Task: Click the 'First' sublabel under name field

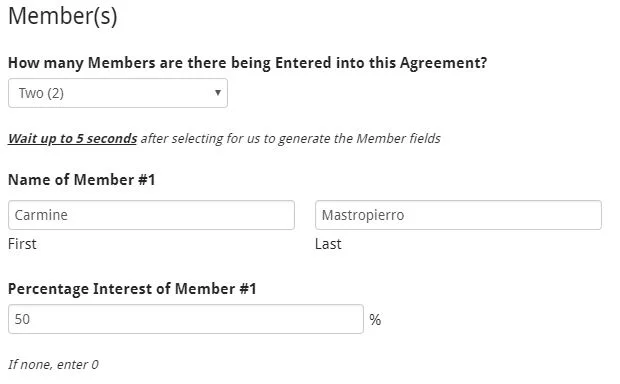Action: click(22, 244)
